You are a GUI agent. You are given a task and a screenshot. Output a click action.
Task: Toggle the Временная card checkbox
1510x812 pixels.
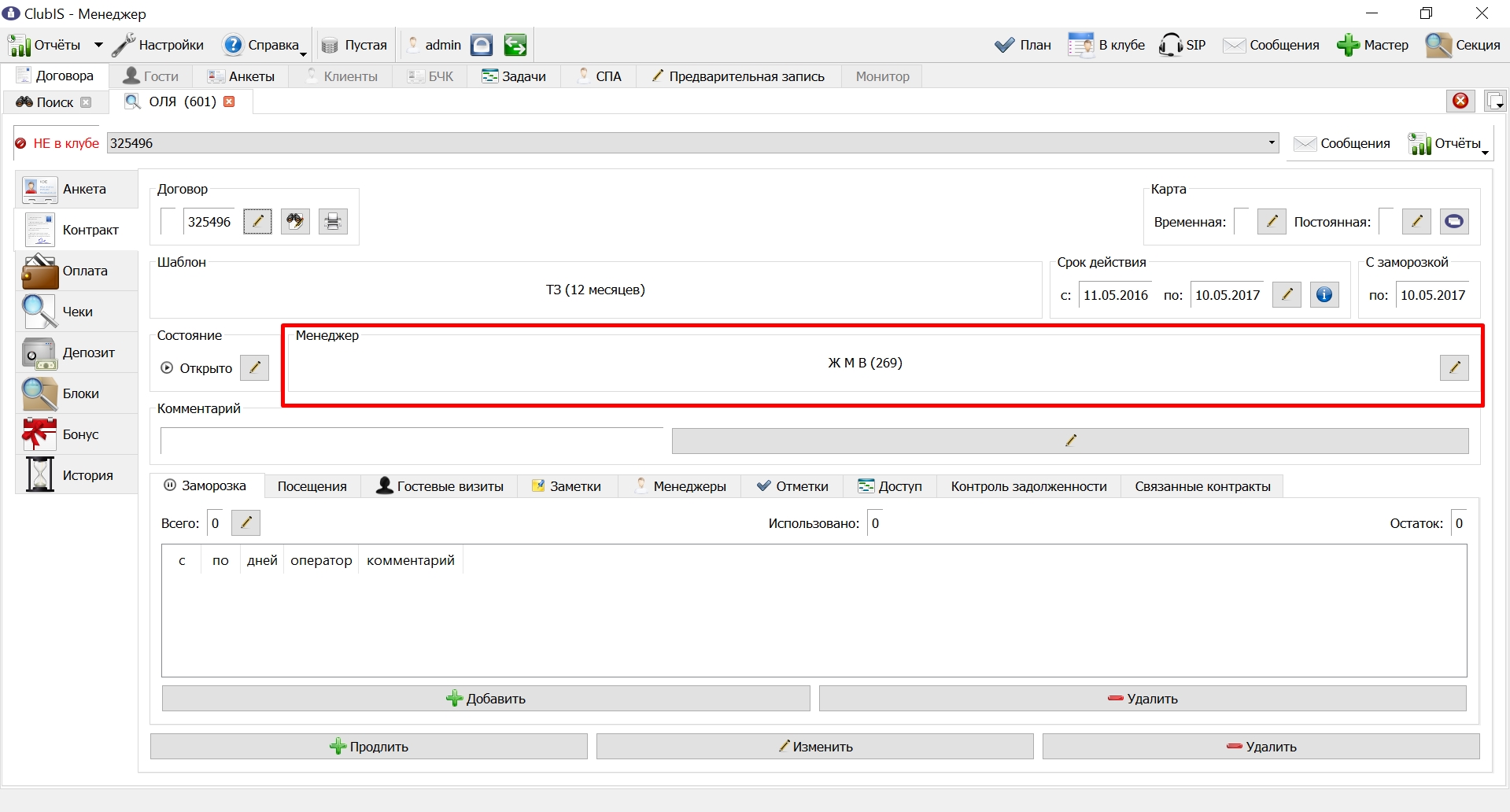pos(1242,222)
